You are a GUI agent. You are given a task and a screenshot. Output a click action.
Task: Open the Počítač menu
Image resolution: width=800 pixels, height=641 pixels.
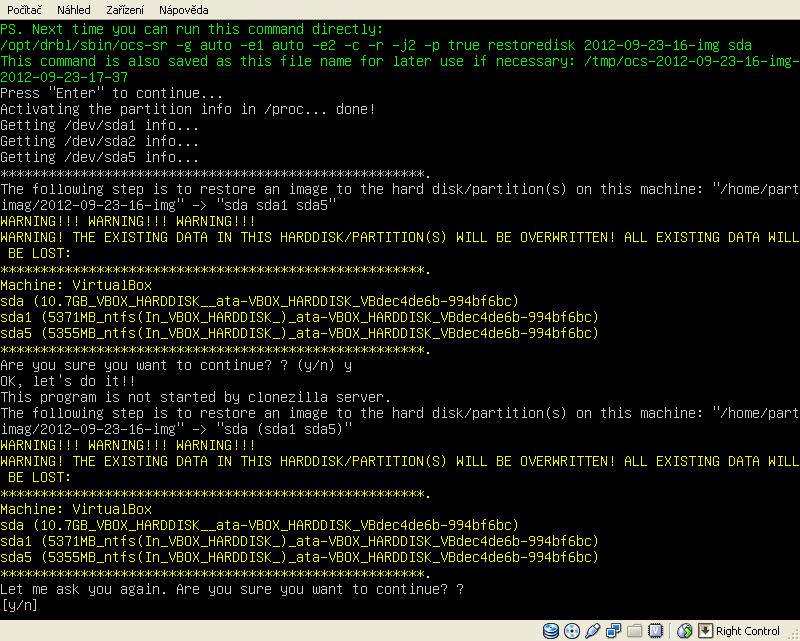pos(25,9)
